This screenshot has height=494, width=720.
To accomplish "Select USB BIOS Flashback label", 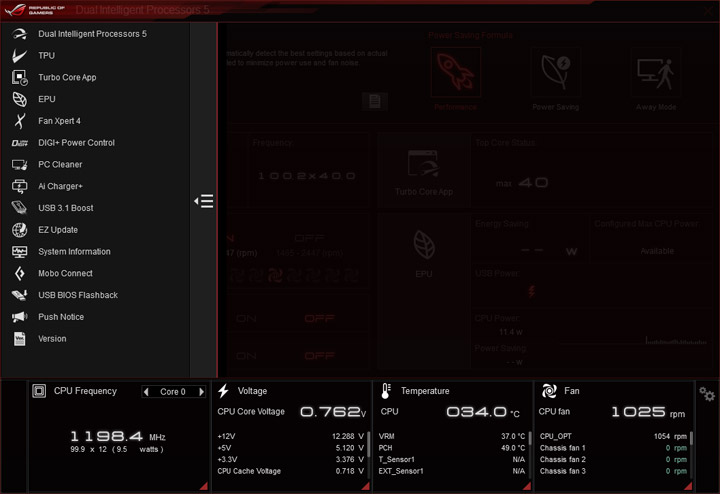I will 78,295.
